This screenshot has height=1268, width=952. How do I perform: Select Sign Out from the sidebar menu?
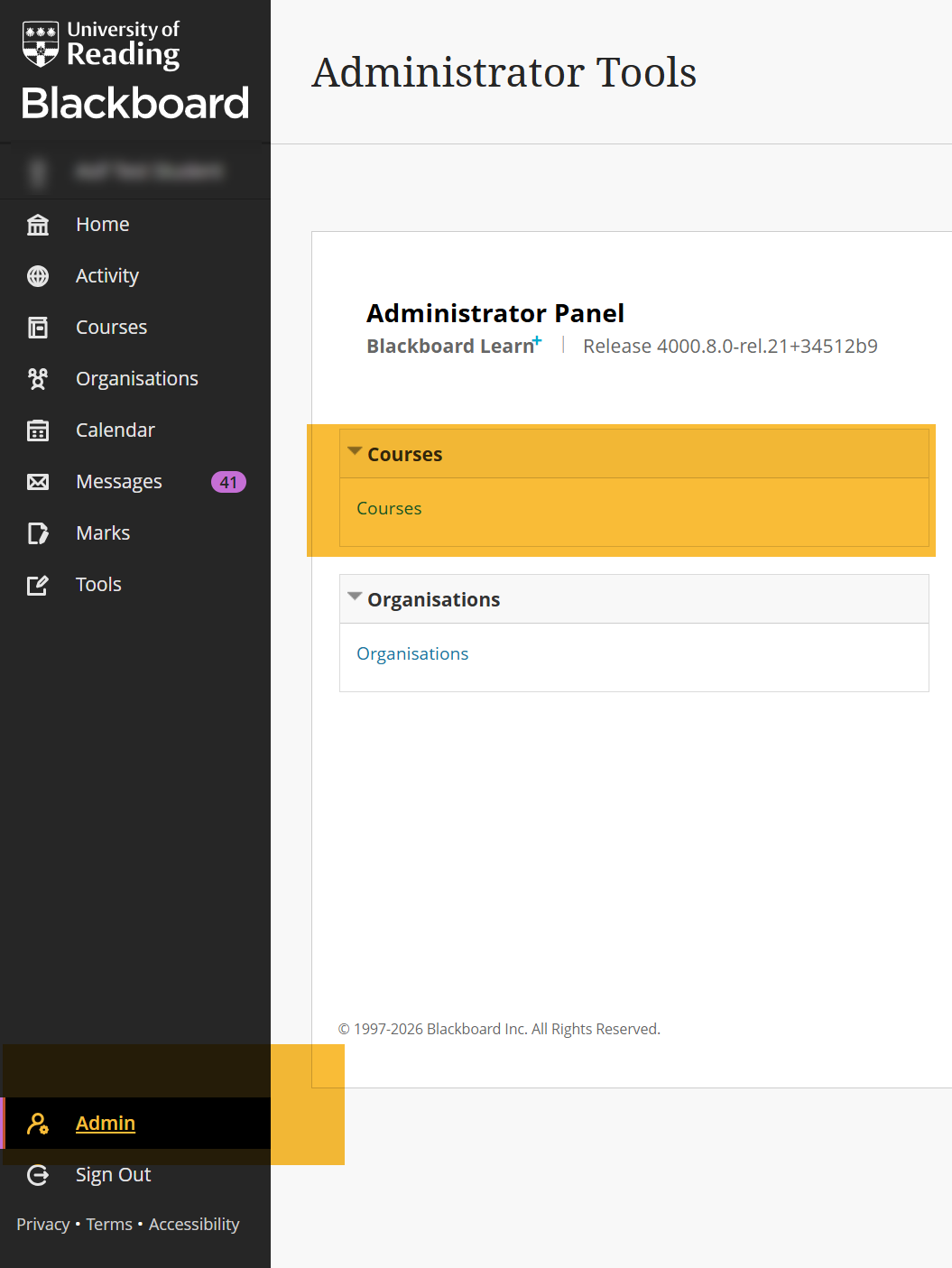[x=112, y=1174]
